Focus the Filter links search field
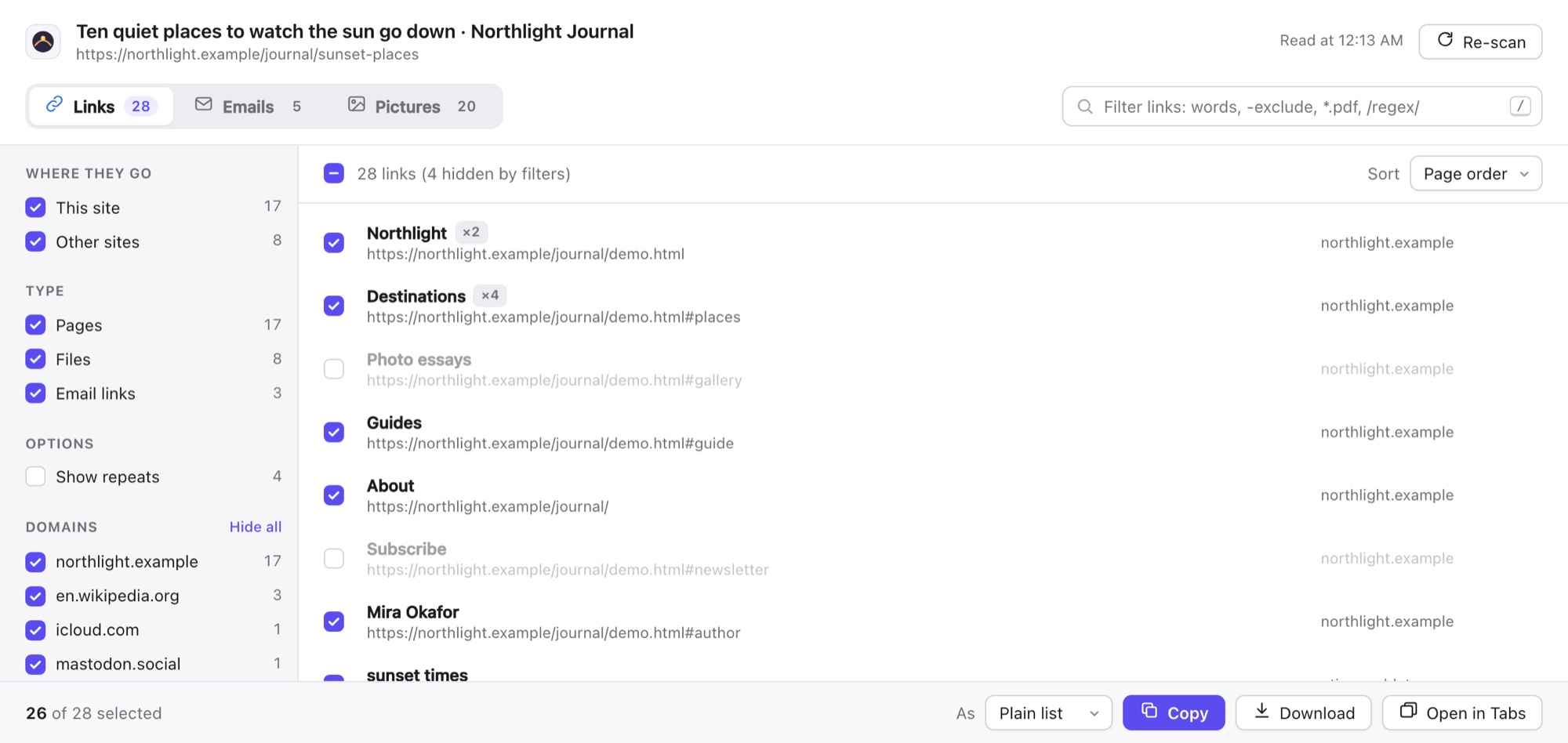1568x743 pixels. (x=1302, y=107)
